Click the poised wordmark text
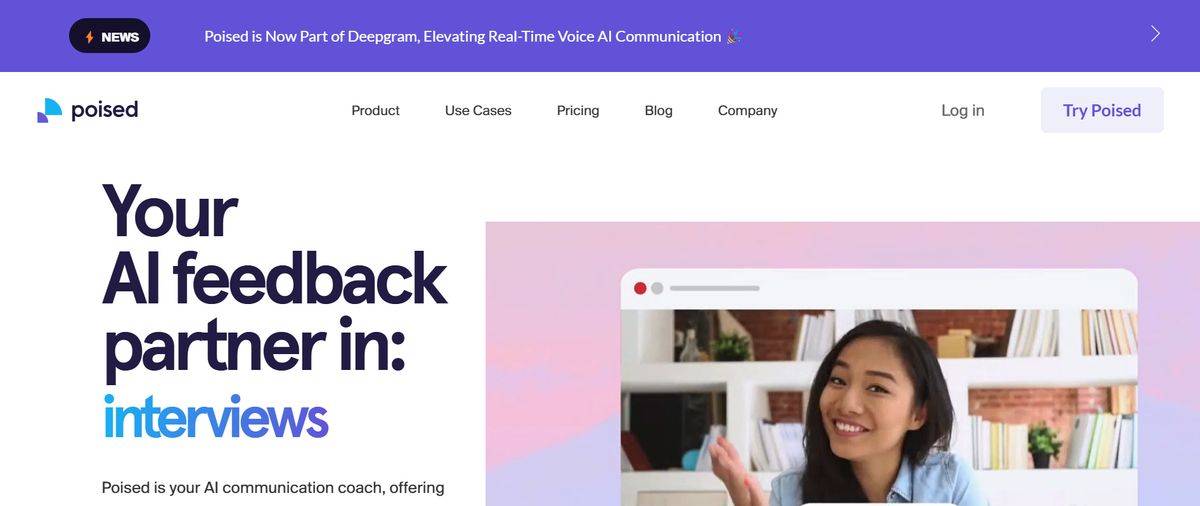 click(x=104, y=110)
